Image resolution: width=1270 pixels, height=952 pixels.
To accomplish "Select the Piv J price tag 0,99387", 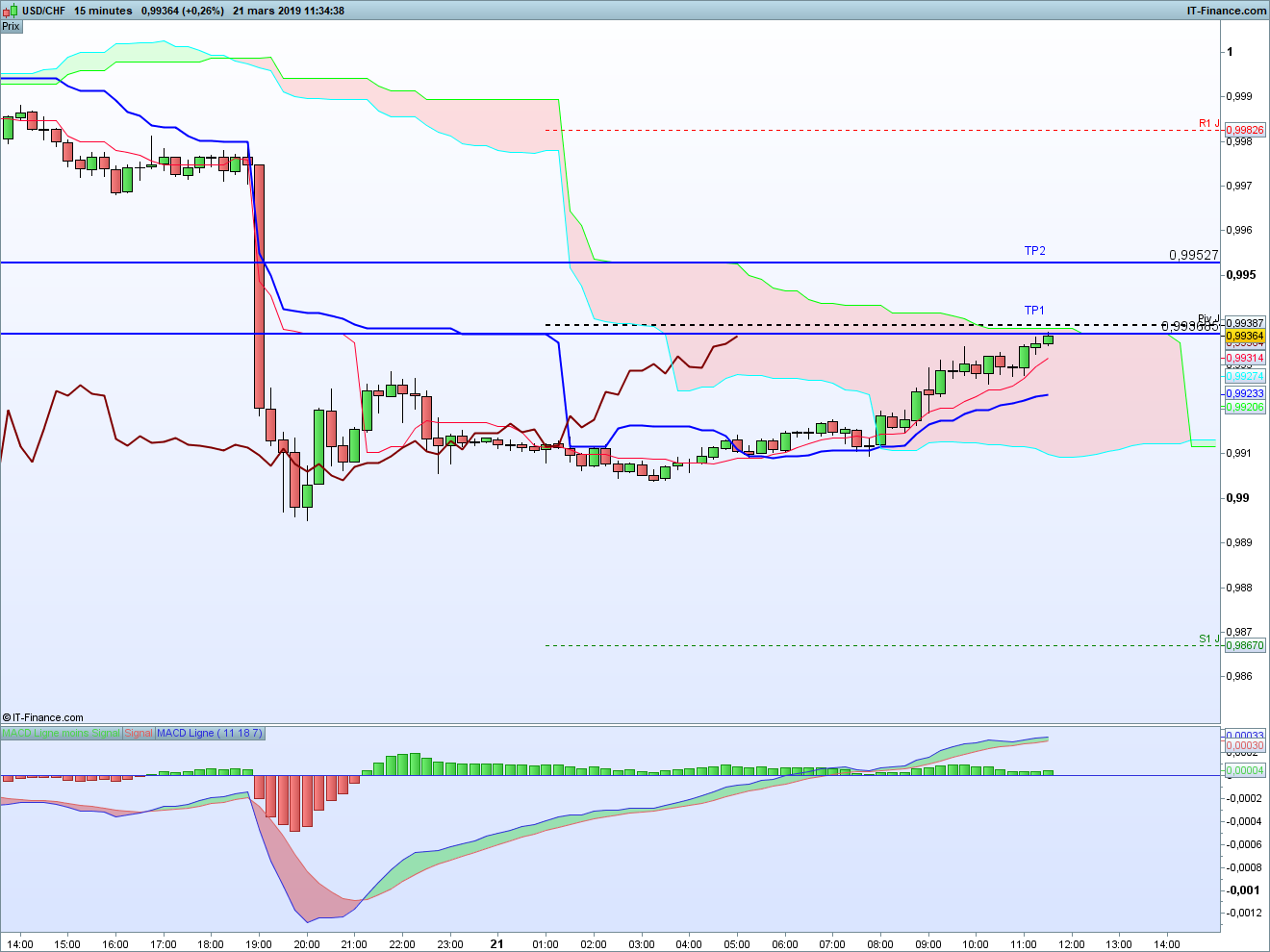I will coord(1245,323).
